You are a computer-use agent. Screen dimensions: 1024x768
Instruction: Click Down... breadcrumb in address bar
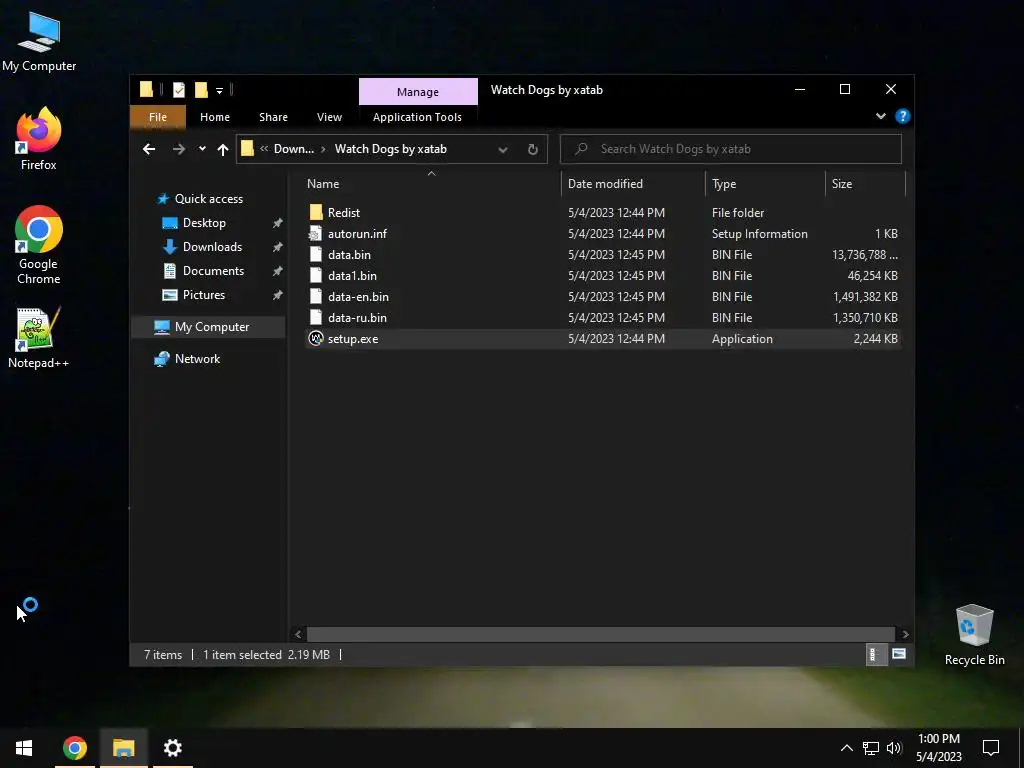[294, 149]
